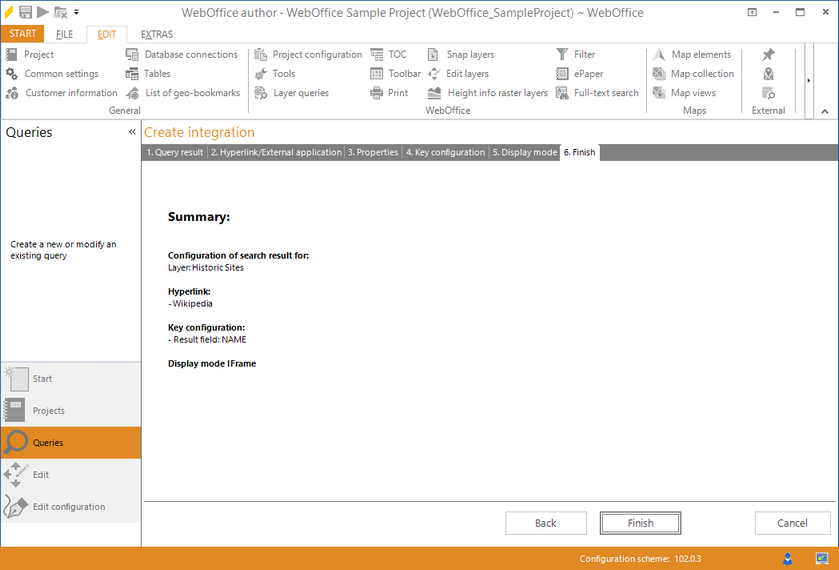The image size is (839, 570).
Task: Open the Tools ribbon item
Action: (275, 73)
